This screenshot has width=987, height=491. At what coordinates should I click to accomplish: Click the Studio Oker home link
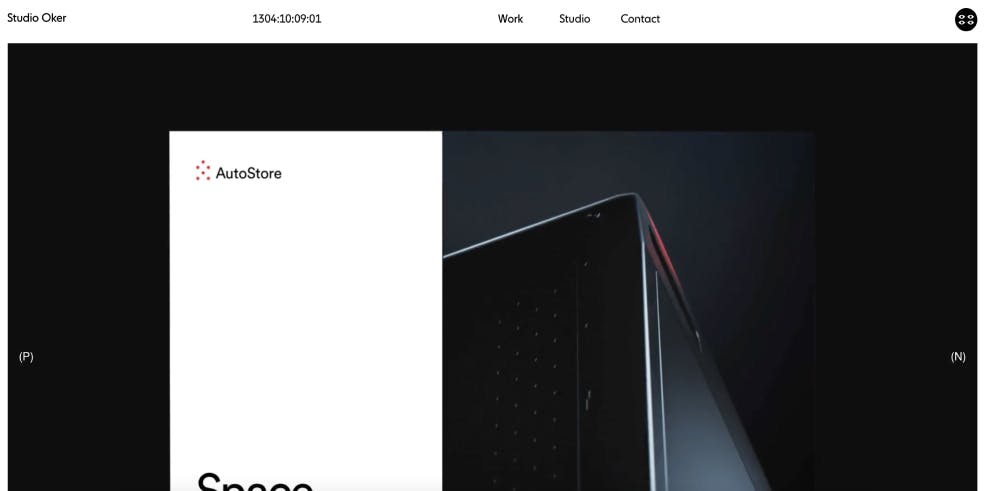[37, 18]
